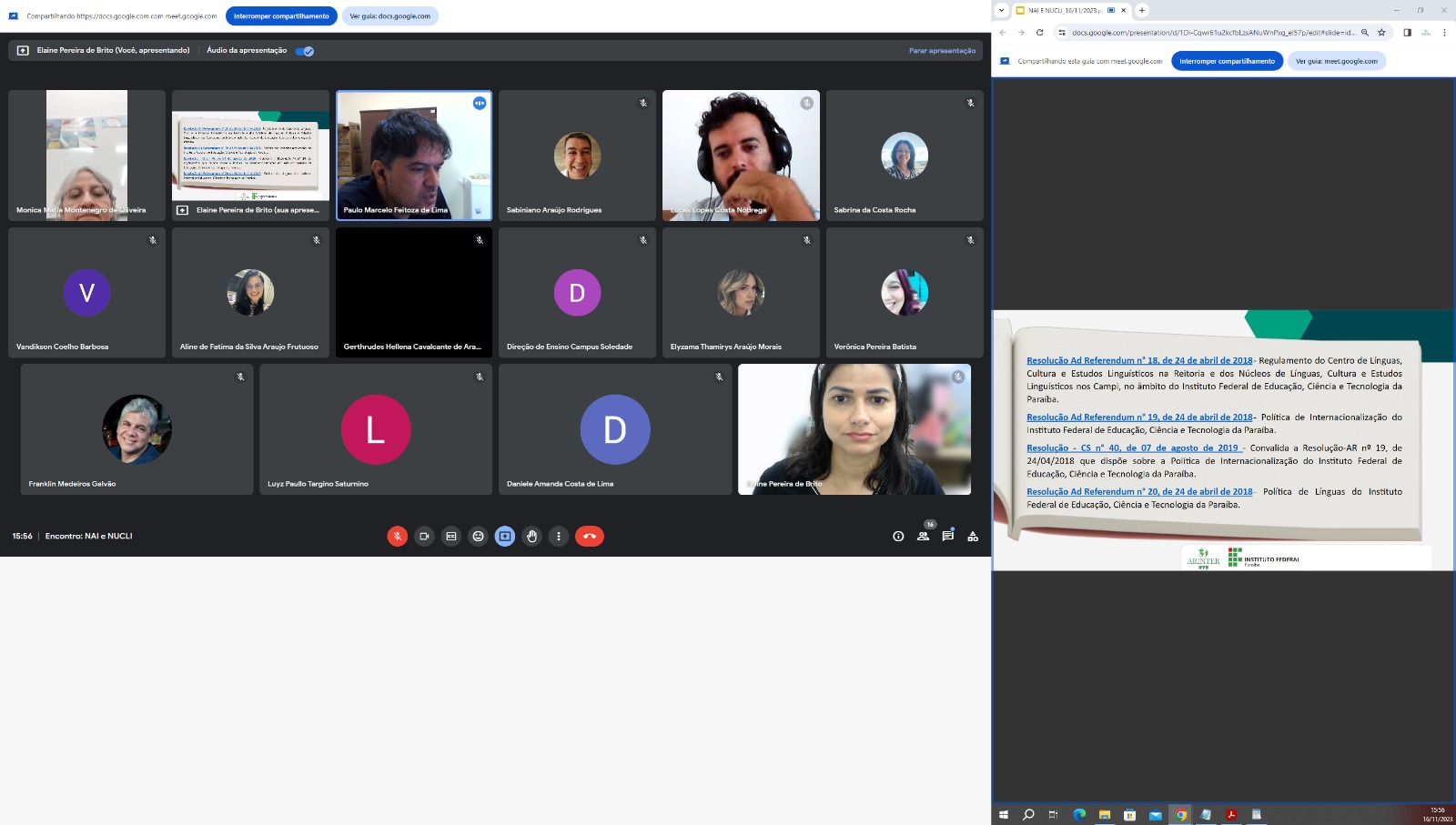Viewport: 1456px width, 825px height.
Task: Open the activities icon in Meet
Action: click(973, 537)
